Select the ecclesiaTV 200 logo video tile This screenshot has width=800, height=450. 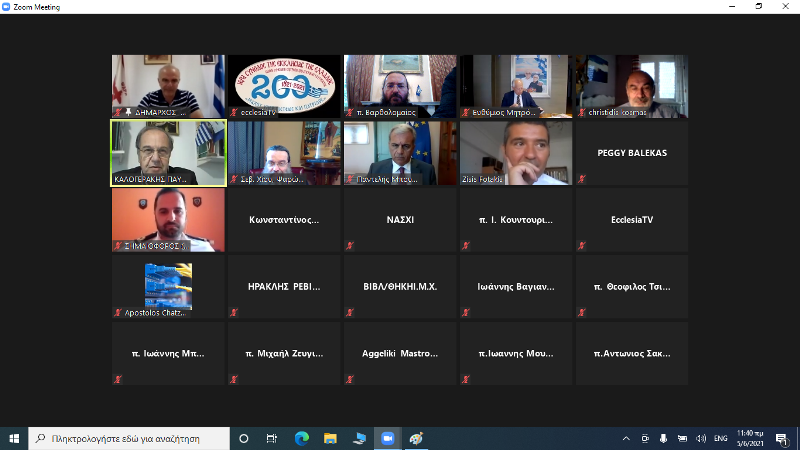pos(284,86)
